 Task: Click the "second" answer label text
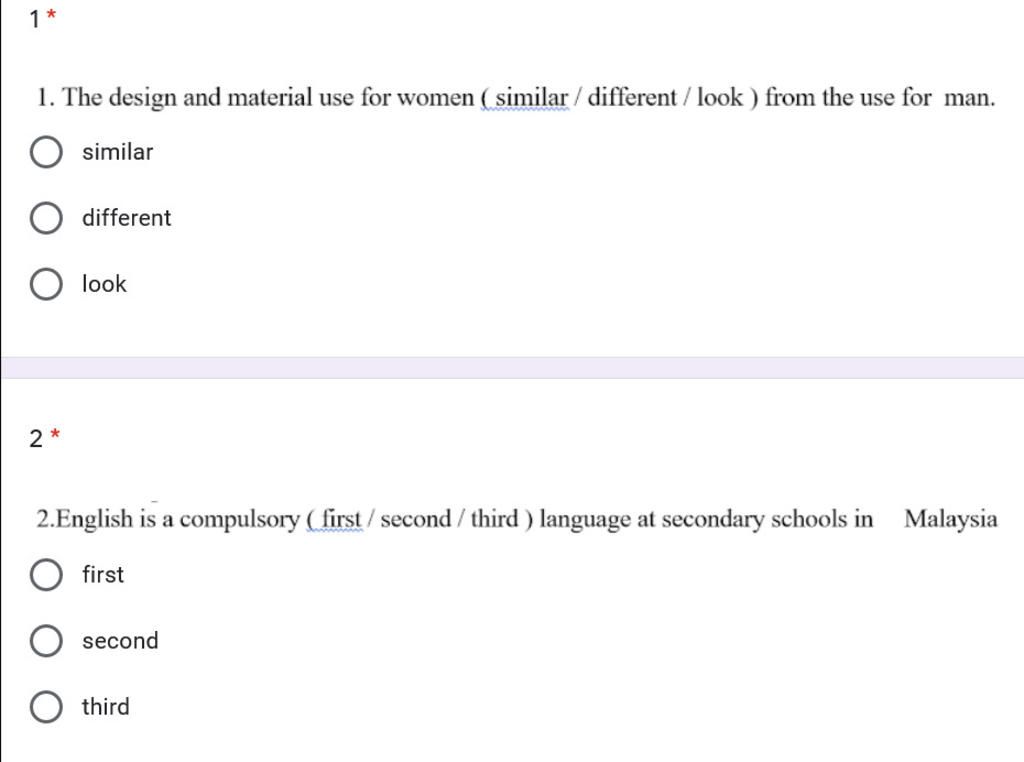click(x=120, y=641)
